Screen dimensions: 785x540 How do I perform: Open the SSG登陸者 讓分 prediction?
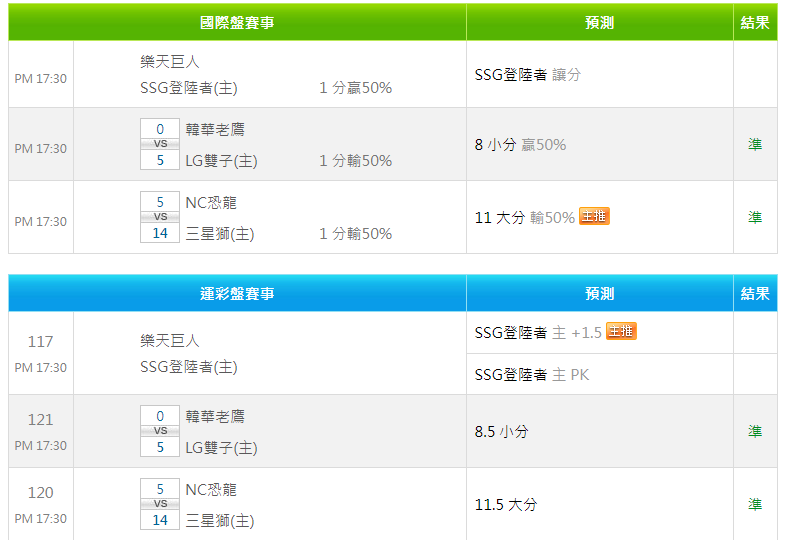coord(528,74)
